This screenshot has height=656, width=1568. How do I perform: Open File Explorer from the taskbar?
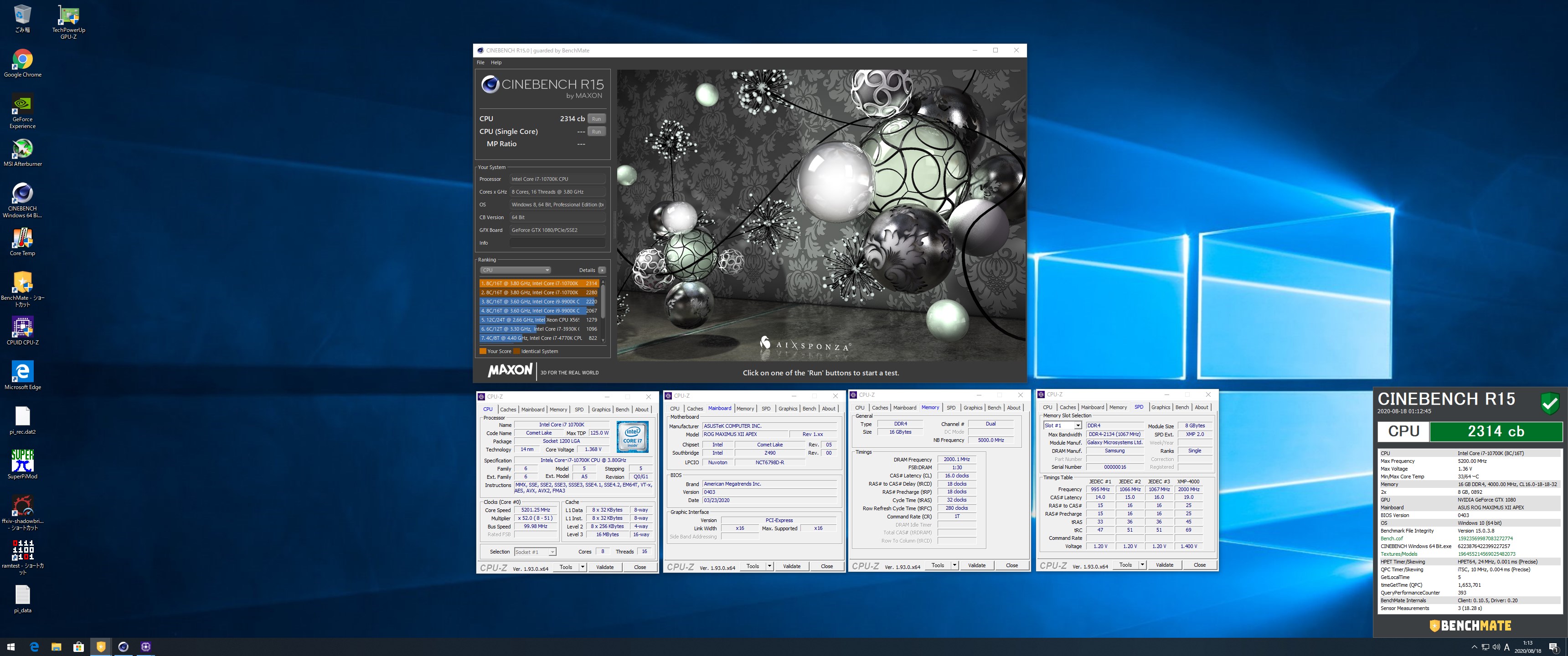click(x=56, y=646)
